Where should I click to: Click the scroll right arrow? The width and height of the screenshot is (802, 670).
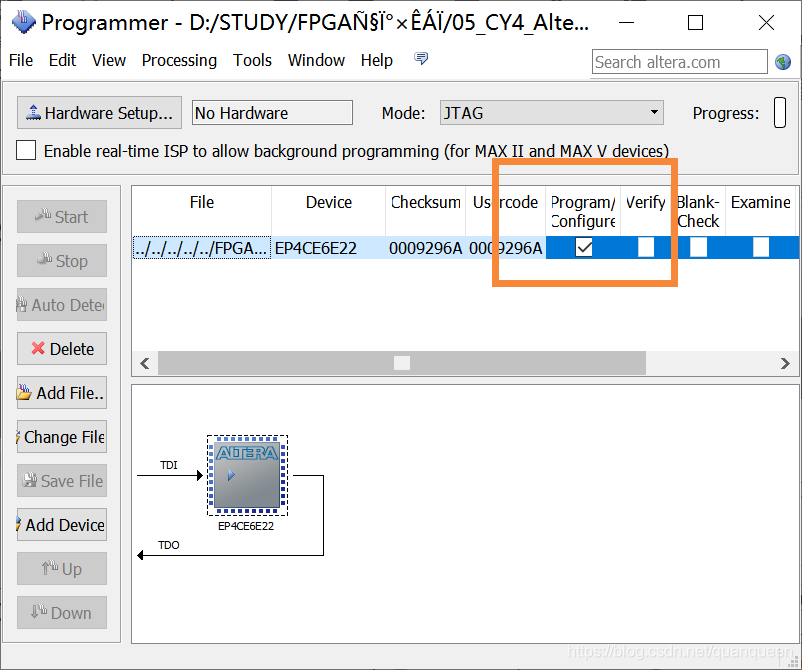[x=785, y=363]
